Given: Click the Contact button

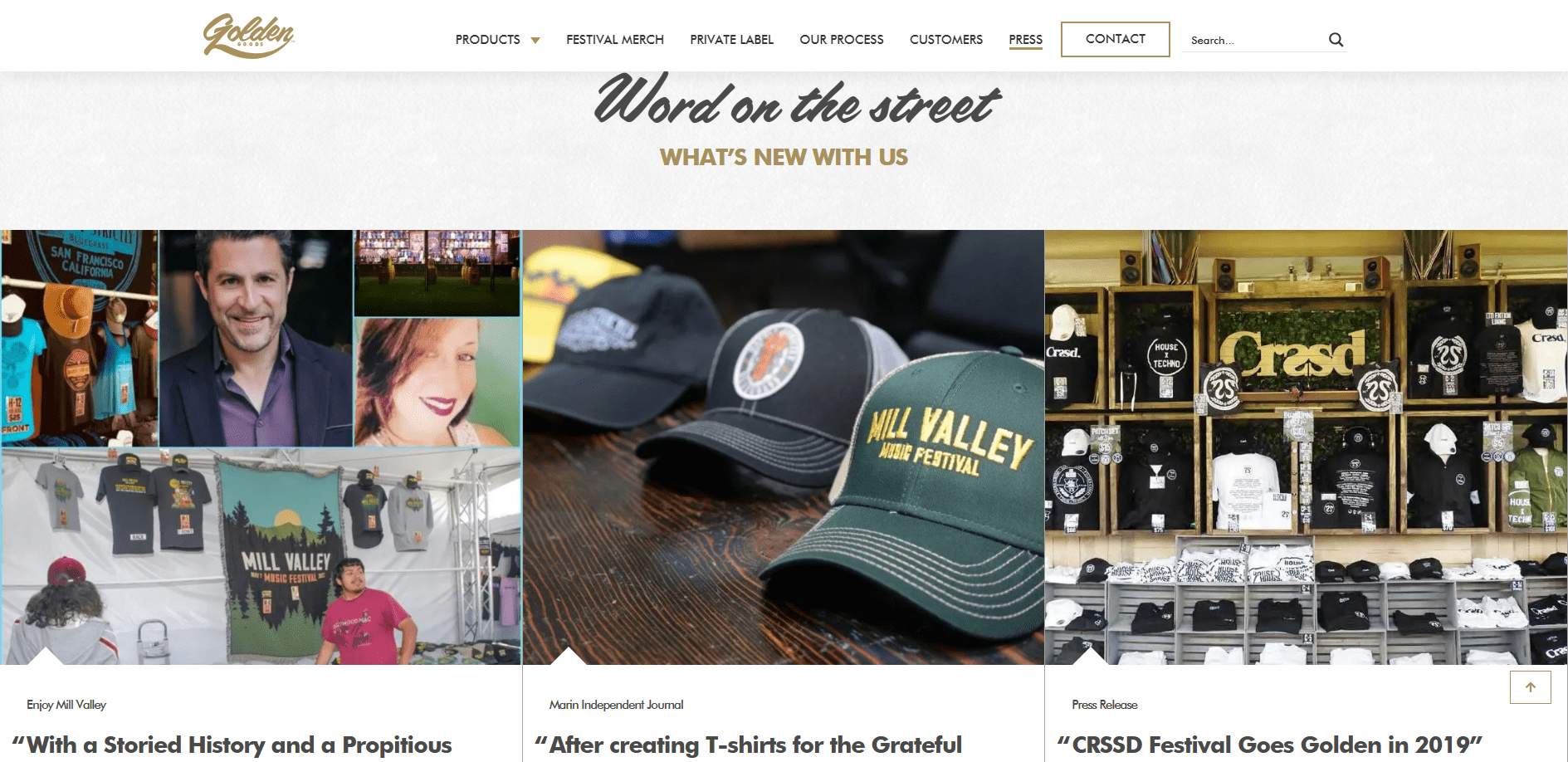Looking at the screenshot, I should tap(1116, 39).
